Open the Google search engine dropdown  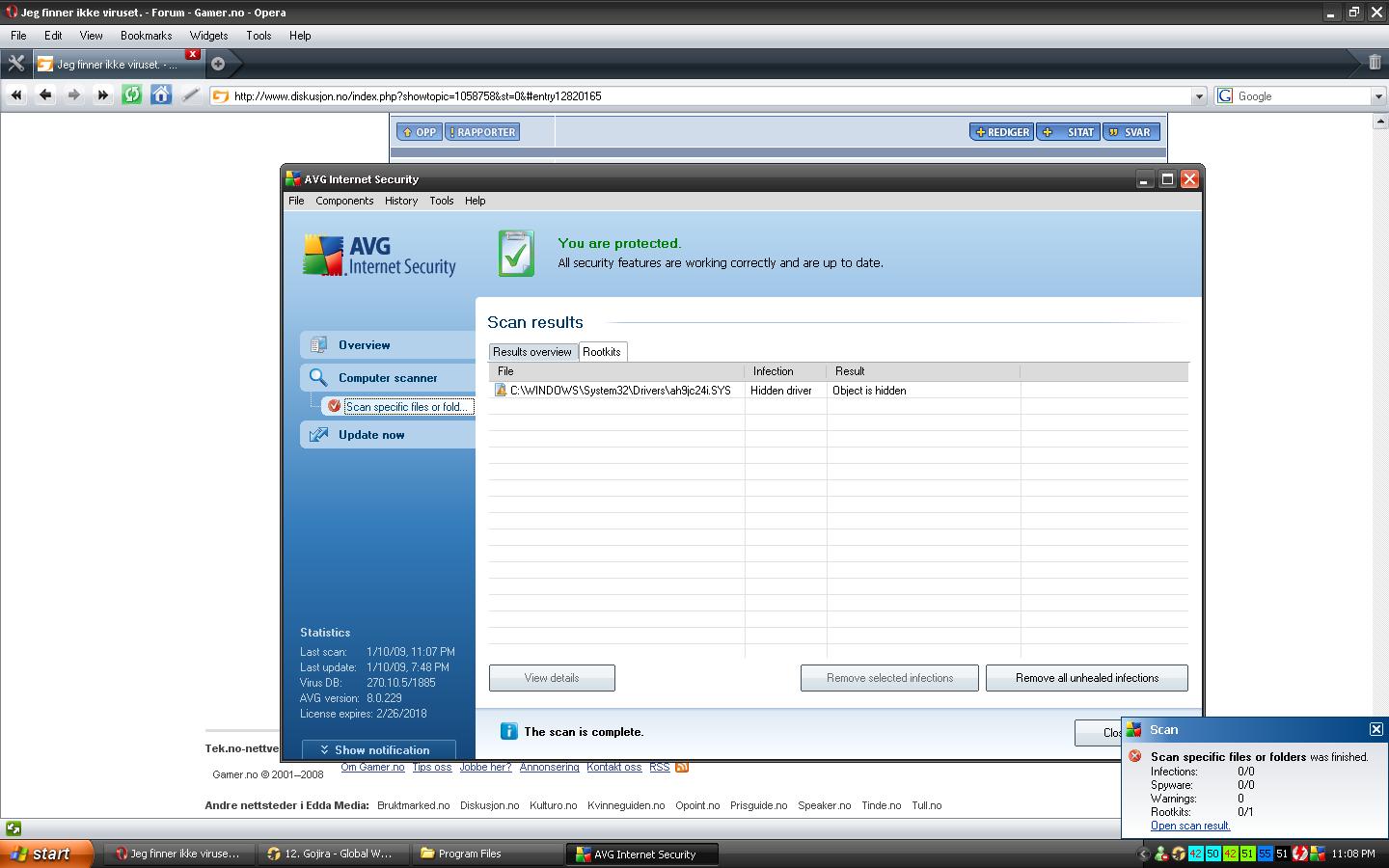[1378, 96]
